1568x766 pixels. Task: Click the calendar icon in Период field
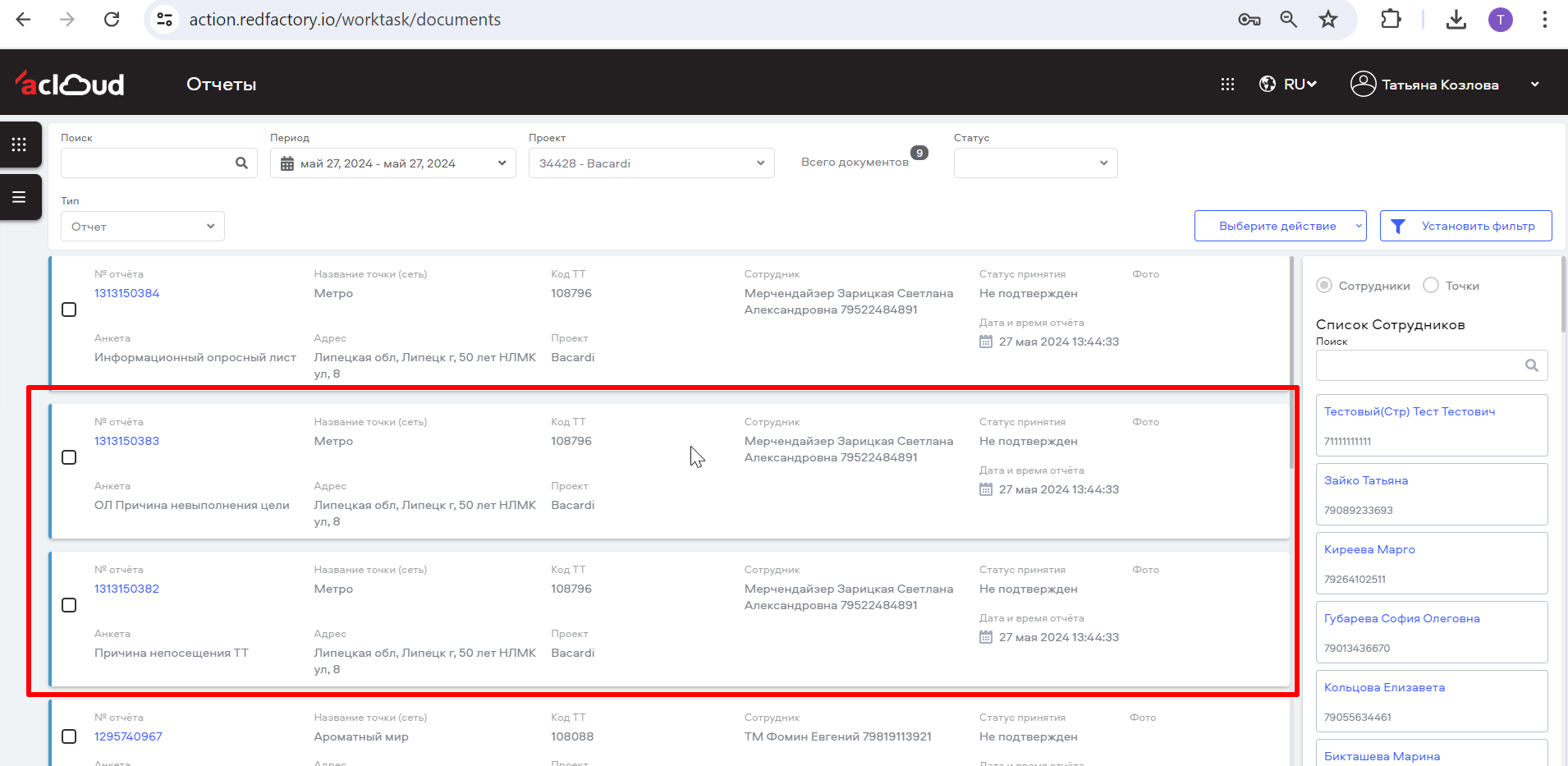tap(287, 164)
